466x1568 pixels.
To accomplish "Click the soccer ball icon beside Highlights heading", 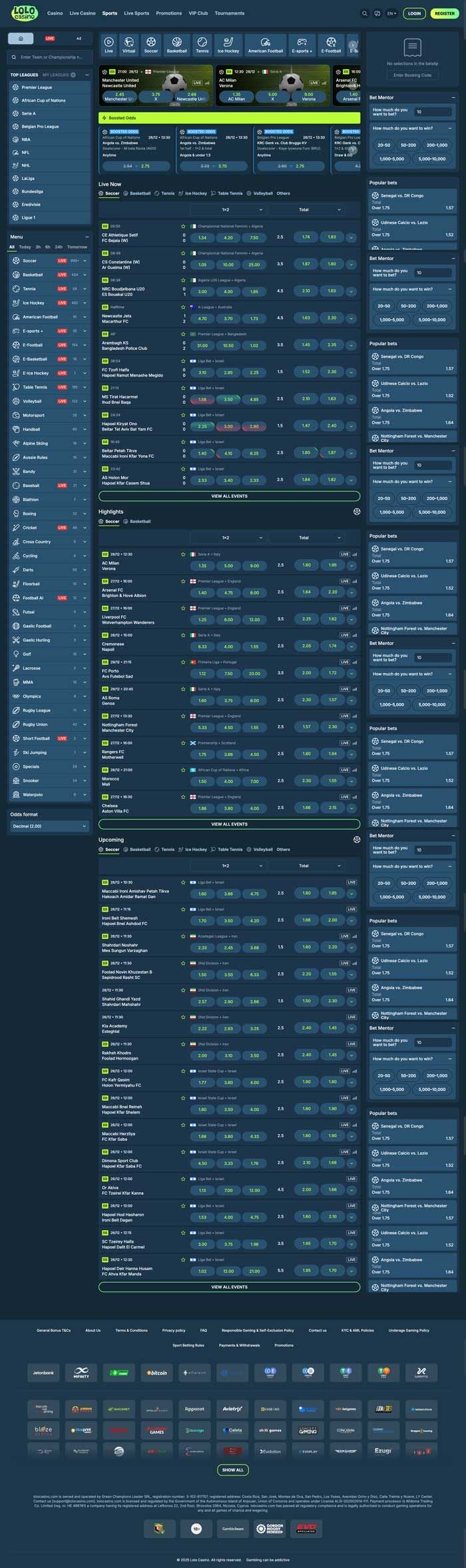I will coord(357,512).
